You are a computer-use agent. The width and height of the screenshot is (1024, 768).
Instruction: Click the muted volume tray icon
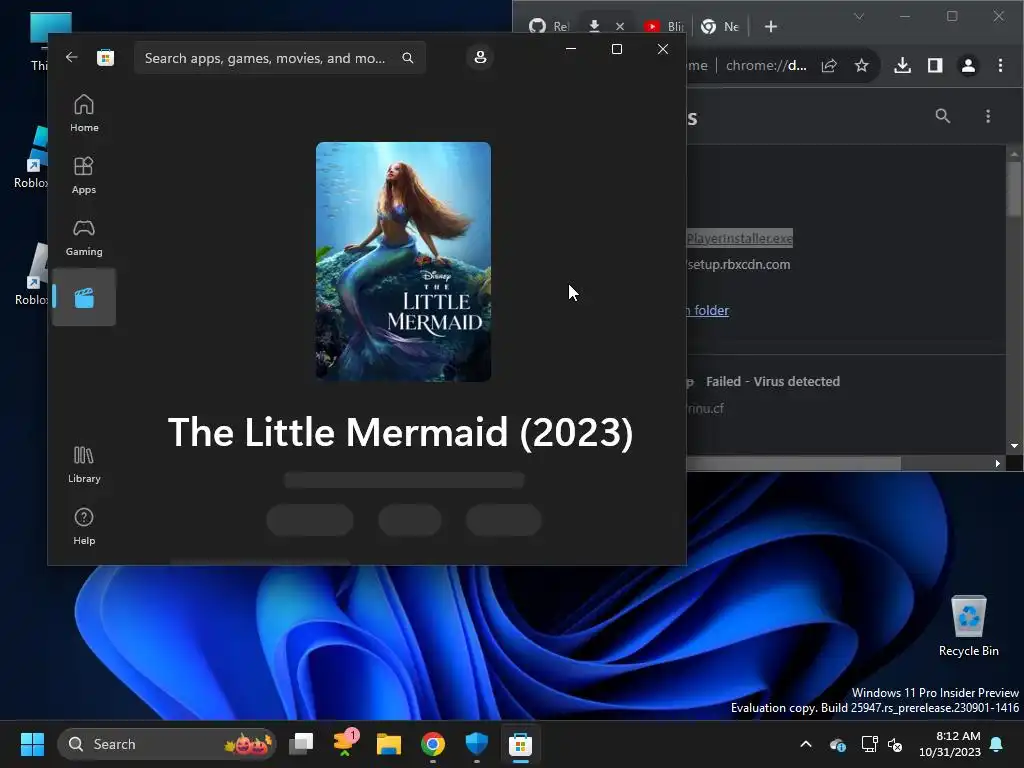[x=895, y=744]
